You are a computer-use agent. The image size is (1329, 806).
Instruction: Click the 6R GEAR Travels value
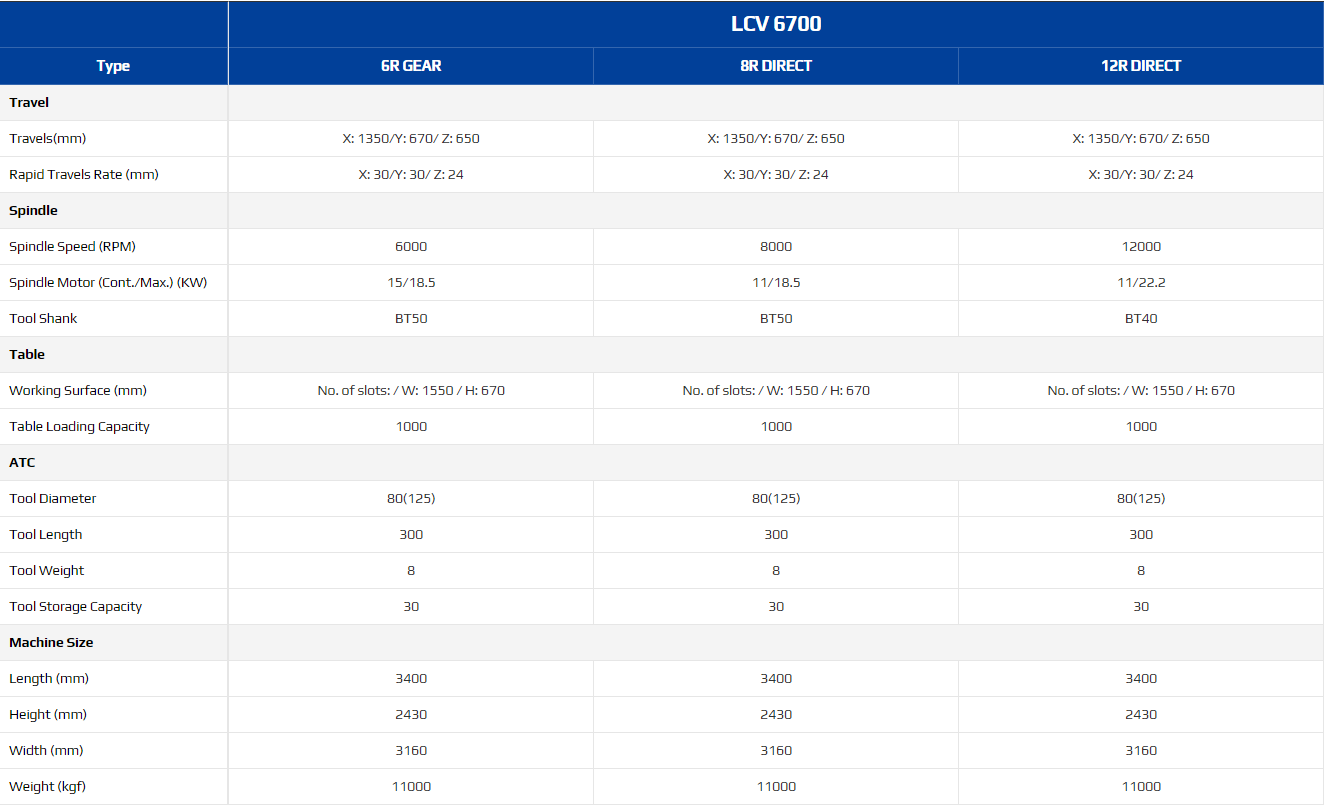pyautogui.click(x=411, y=138)
